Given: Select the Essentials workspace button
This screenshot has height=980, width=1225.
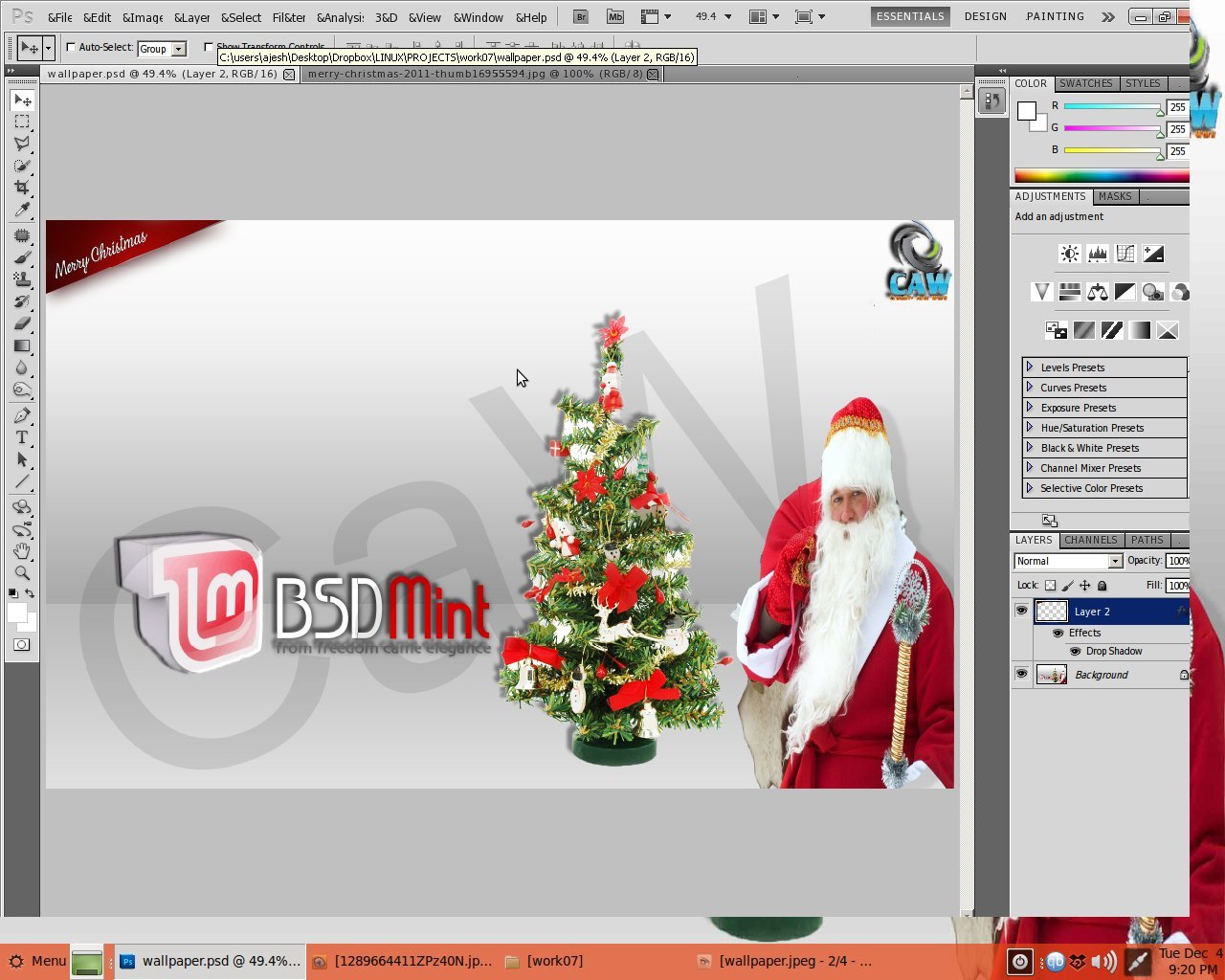Looking at the screenshot, I should [x=910, y=16].
